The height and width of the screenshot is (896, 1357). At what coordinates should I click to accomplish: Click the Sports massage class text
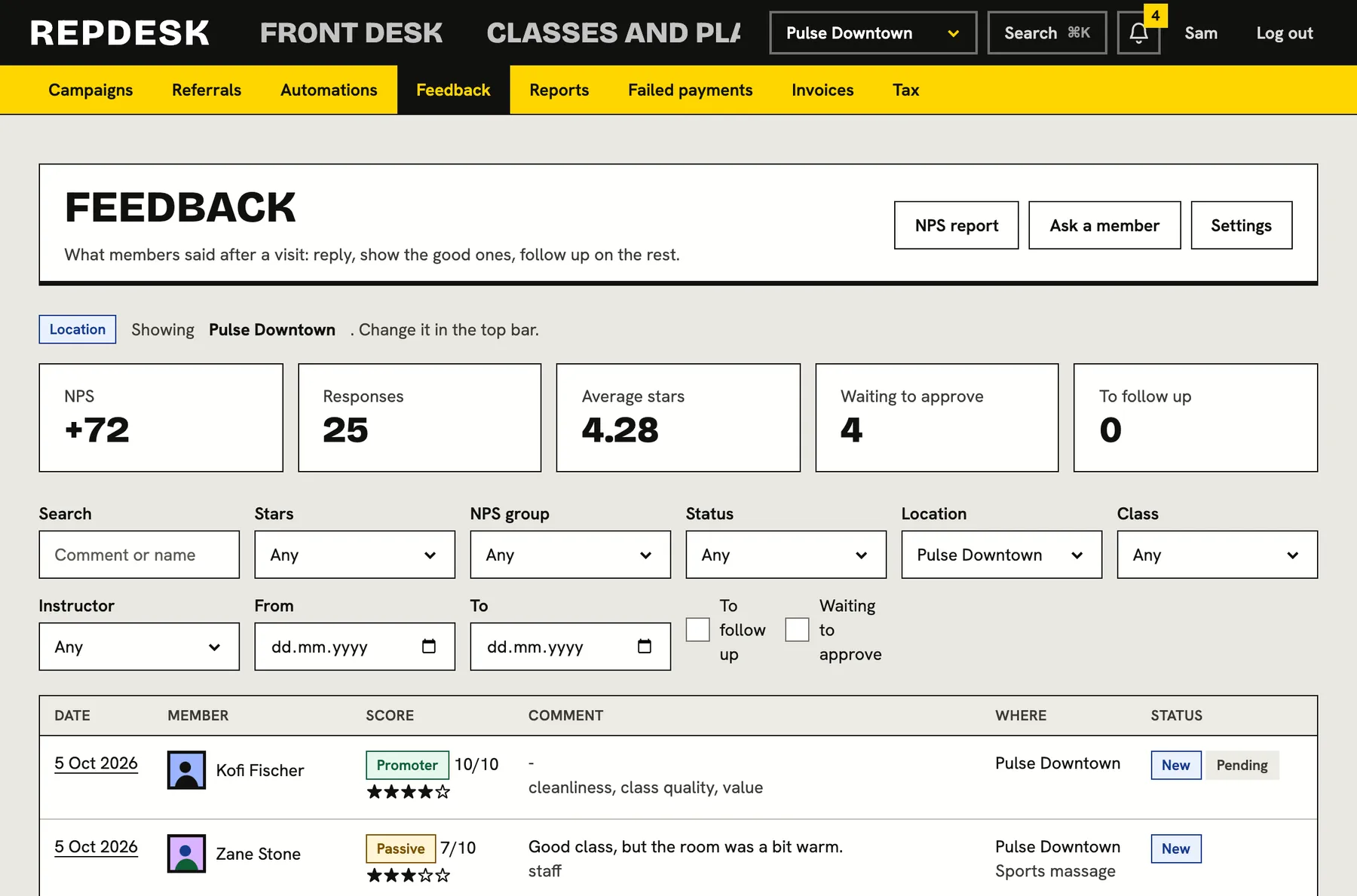[1055, 871]
